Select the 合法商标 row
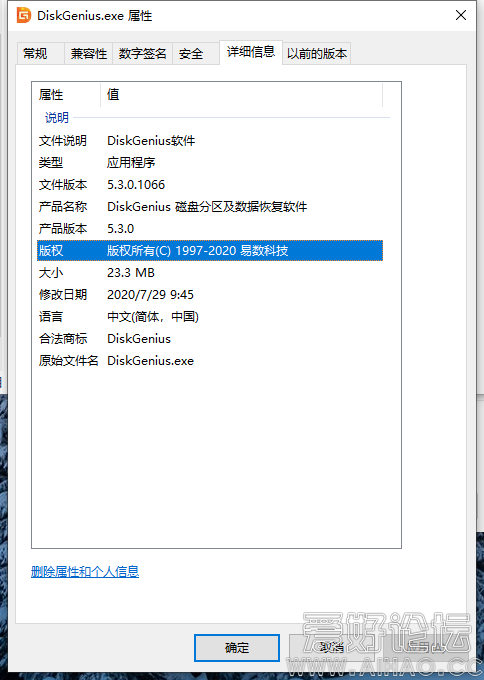 tap(210, 339)
